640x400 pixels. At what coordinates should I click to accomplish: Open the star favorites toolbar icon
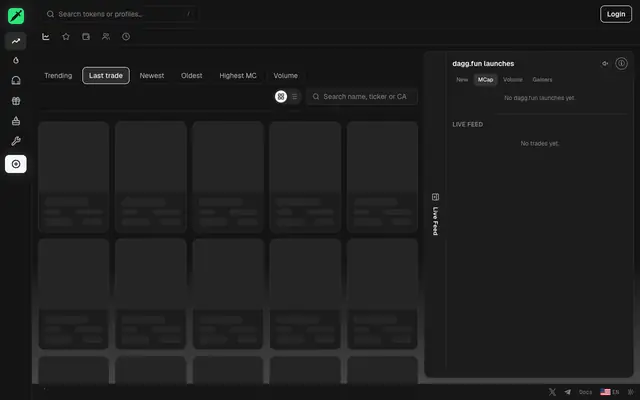pyautogui.click(x=66, y=37)
